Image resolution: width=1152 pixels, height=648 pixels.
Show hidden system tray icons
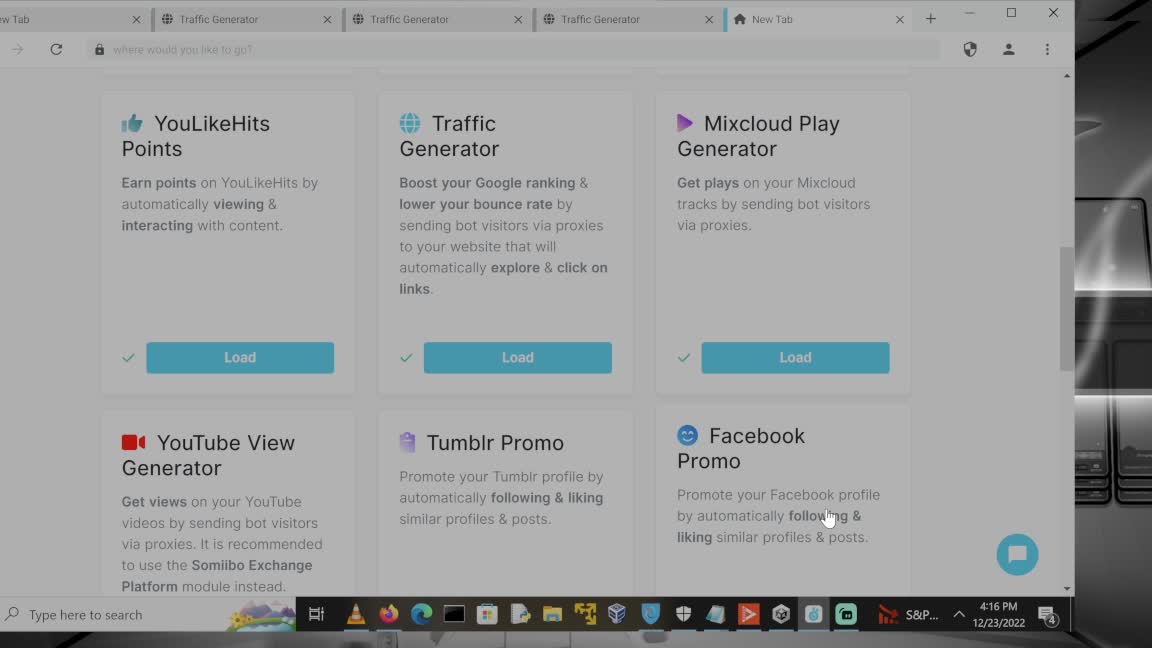click(x=959, y=614)
